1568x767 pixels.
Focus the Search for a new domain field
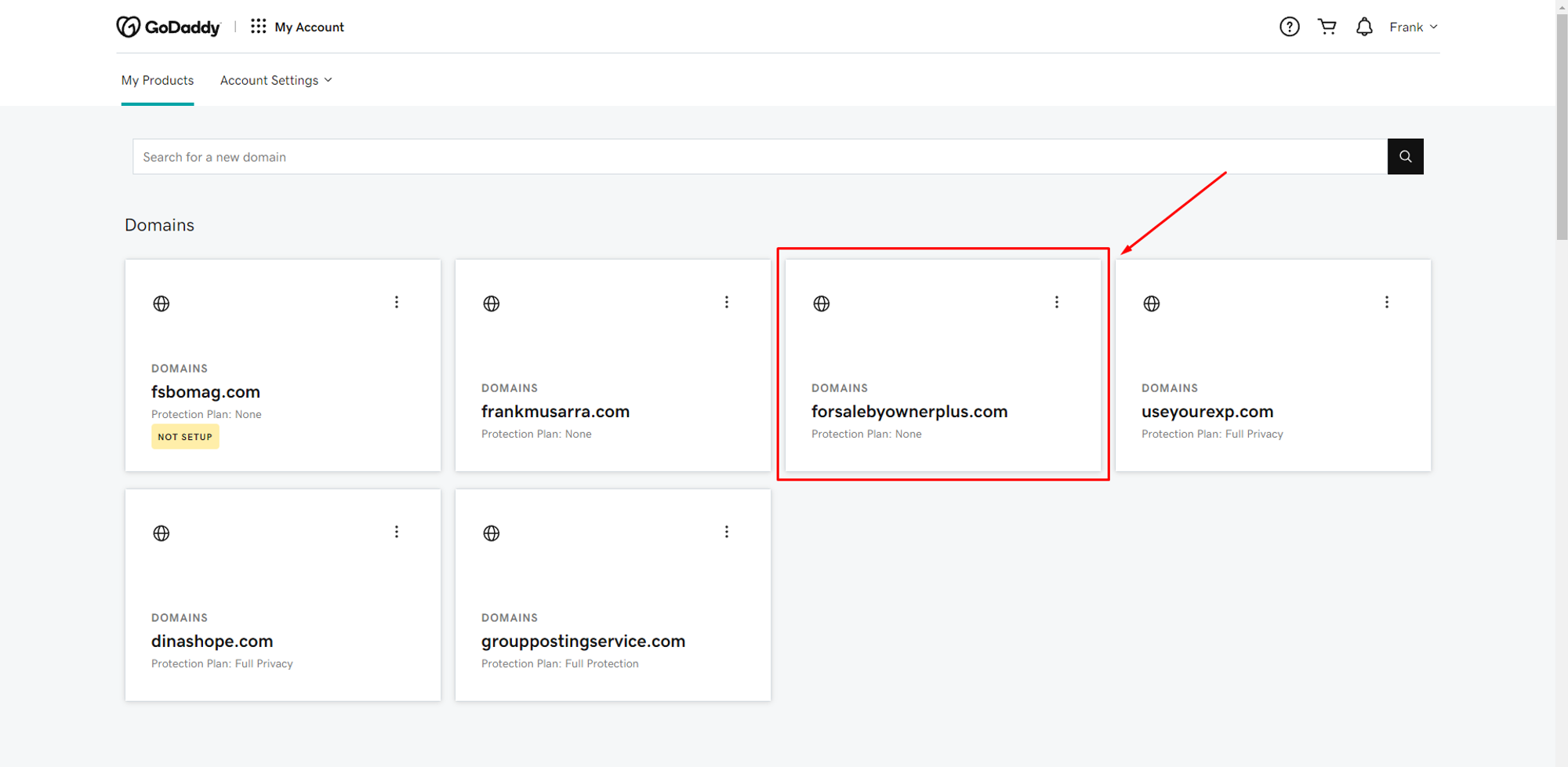[x=760, y=157]
